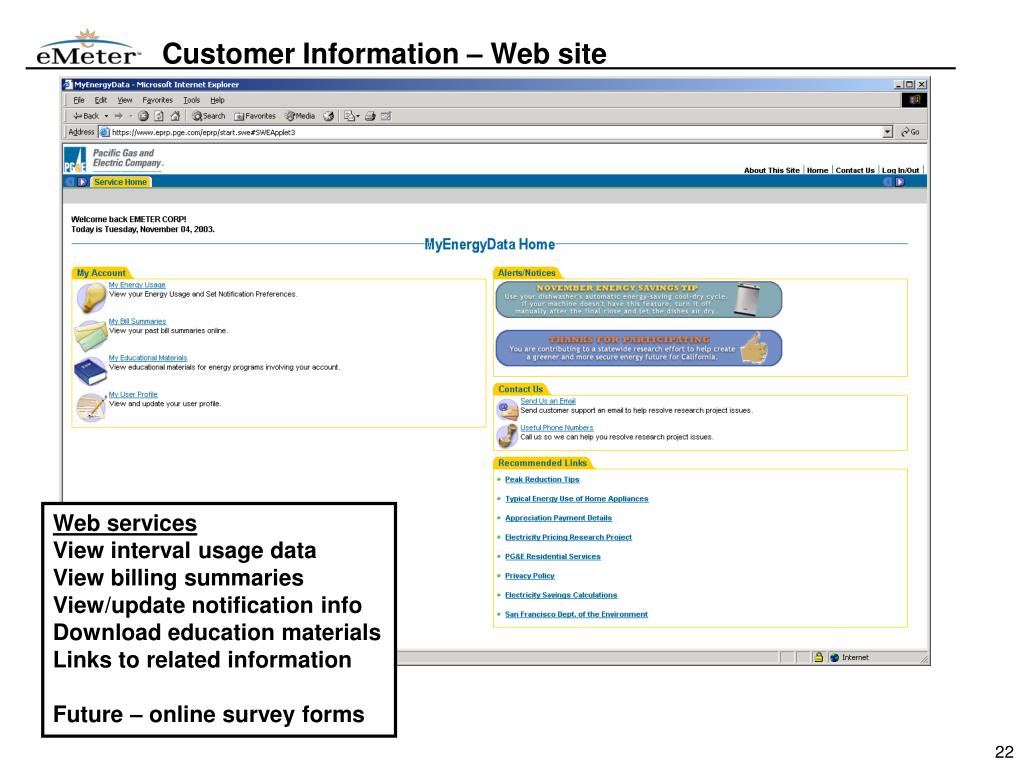The height and width of the screenshot is (768, 1024).
Task: Click the Edit page toolbar icon
Action: 386,116
